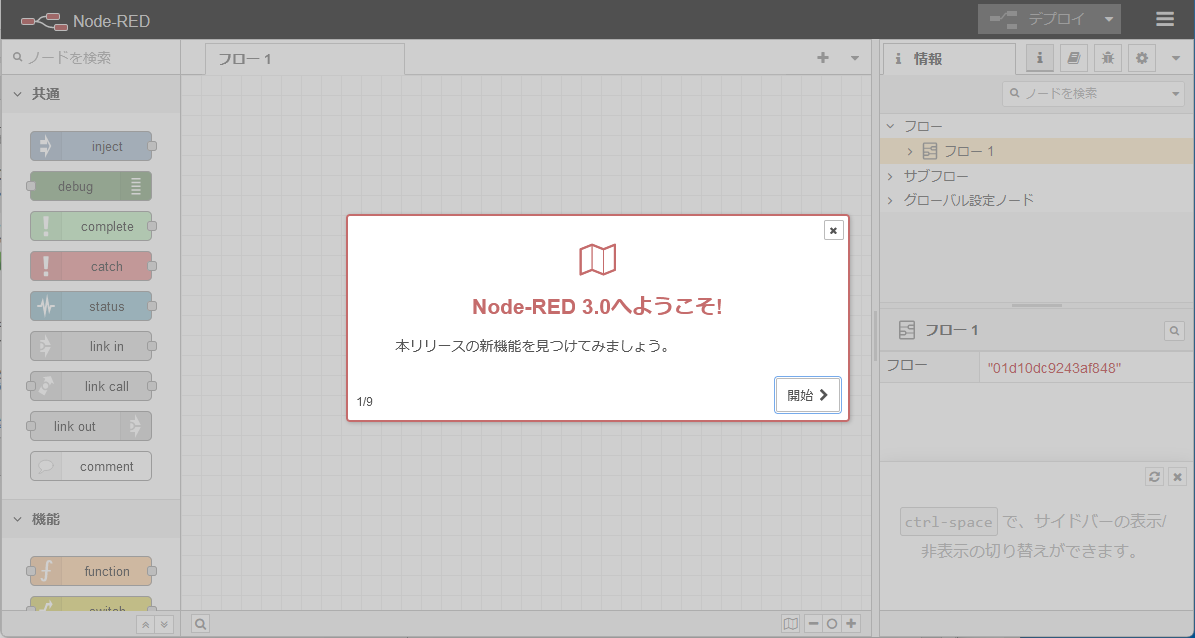This screenshot has width=1195, height=638.
Task: Click the 開始 button in welcome dialog
Action: click(808, 395)
